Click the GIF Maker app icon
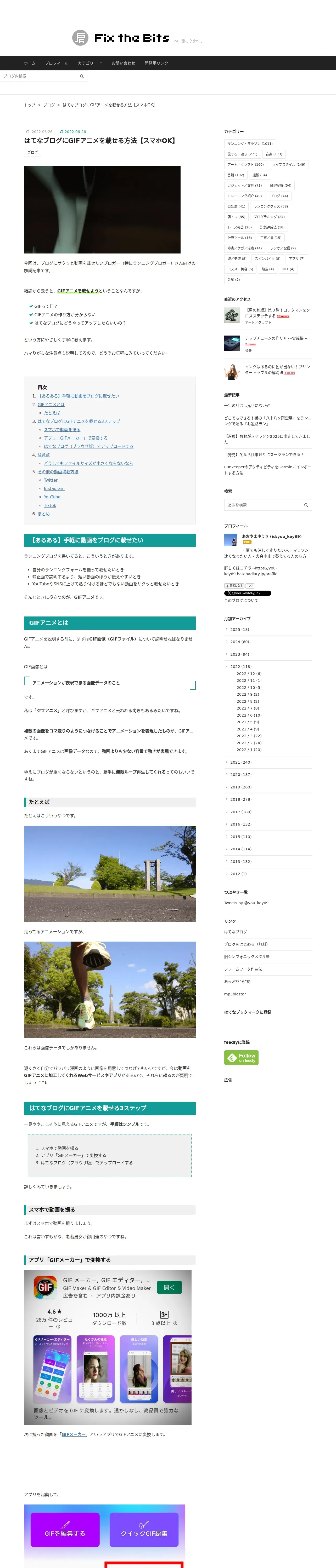This screenshot has width=336, height=1568. pyautogui.click(x=45, y=1287)
